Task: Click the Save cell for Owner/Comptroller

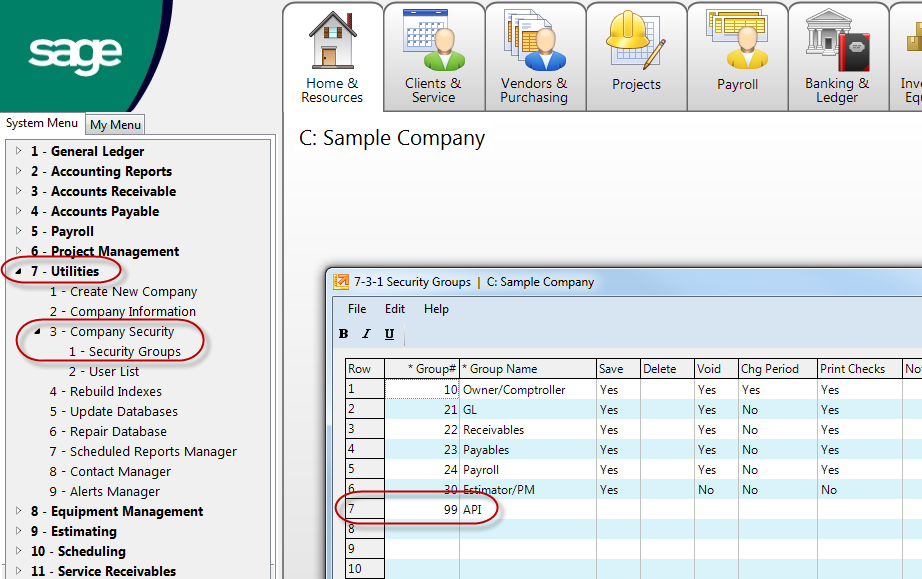Action: (x=617, y=390)
